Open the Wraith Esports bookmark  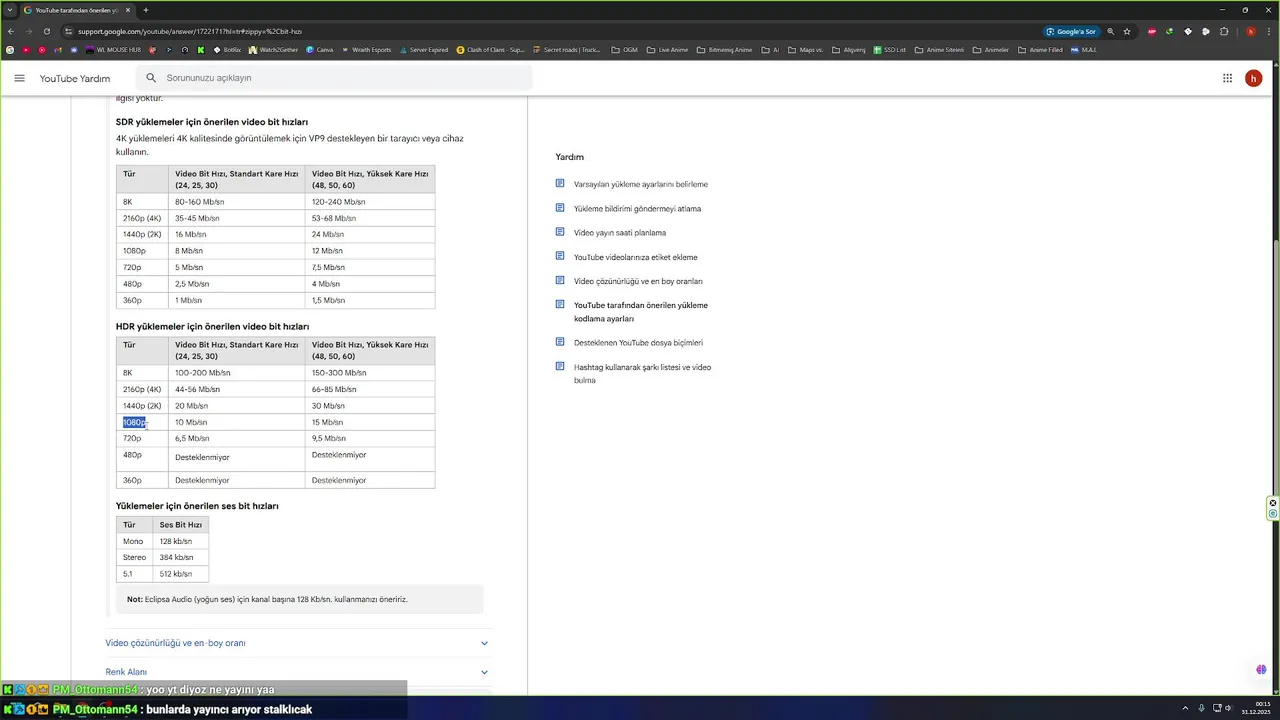click(x=366, y=49)
